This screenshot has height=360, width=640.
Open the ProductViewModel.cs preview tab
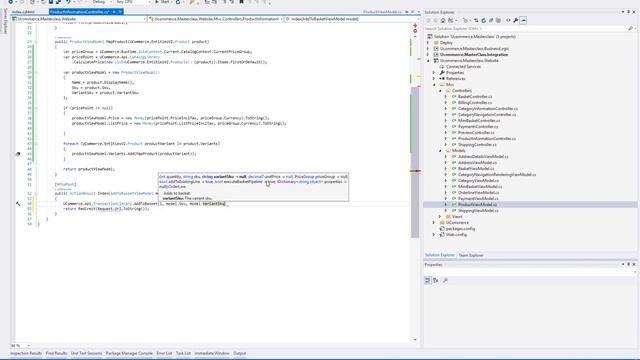coord(382,12)
